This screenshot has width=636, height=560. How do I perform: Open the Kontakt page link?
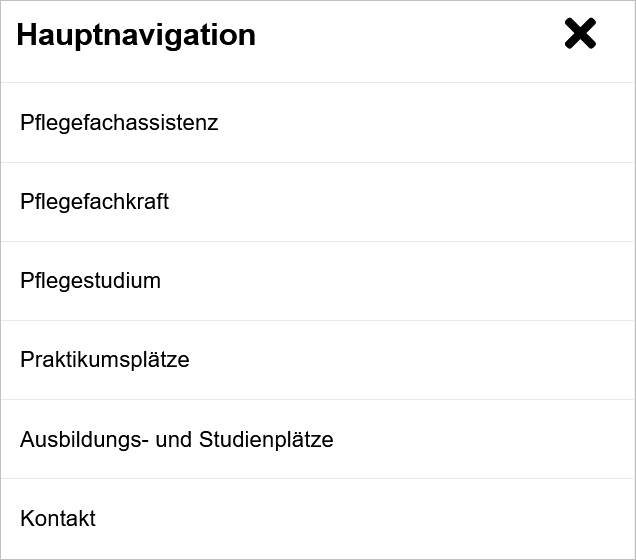(58, 519)
